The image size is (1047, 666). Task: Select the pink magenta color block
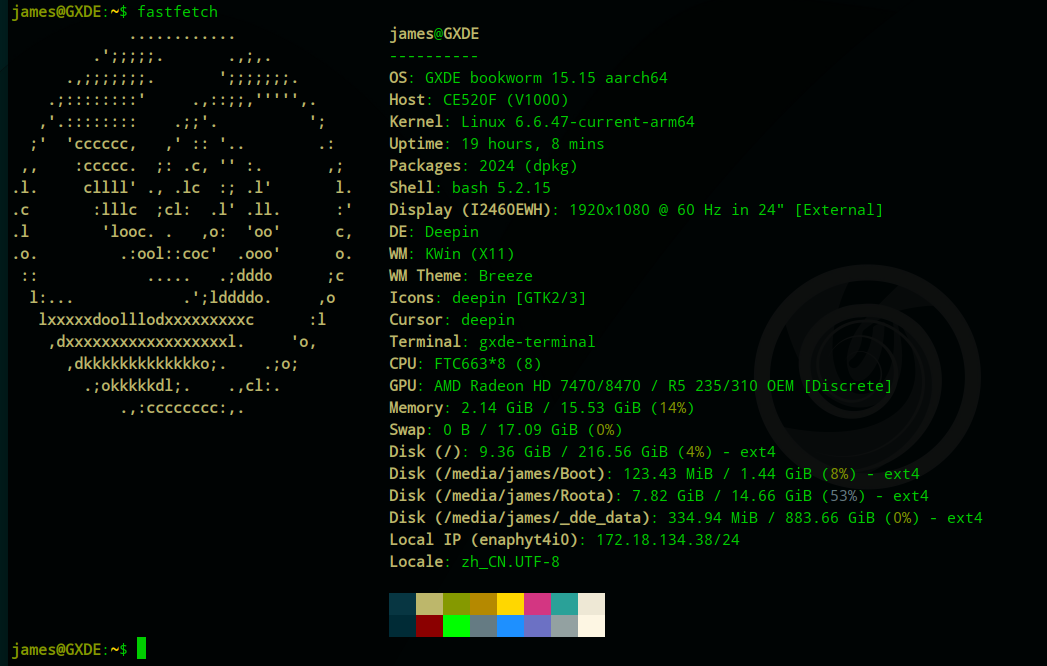click(538, 604)
